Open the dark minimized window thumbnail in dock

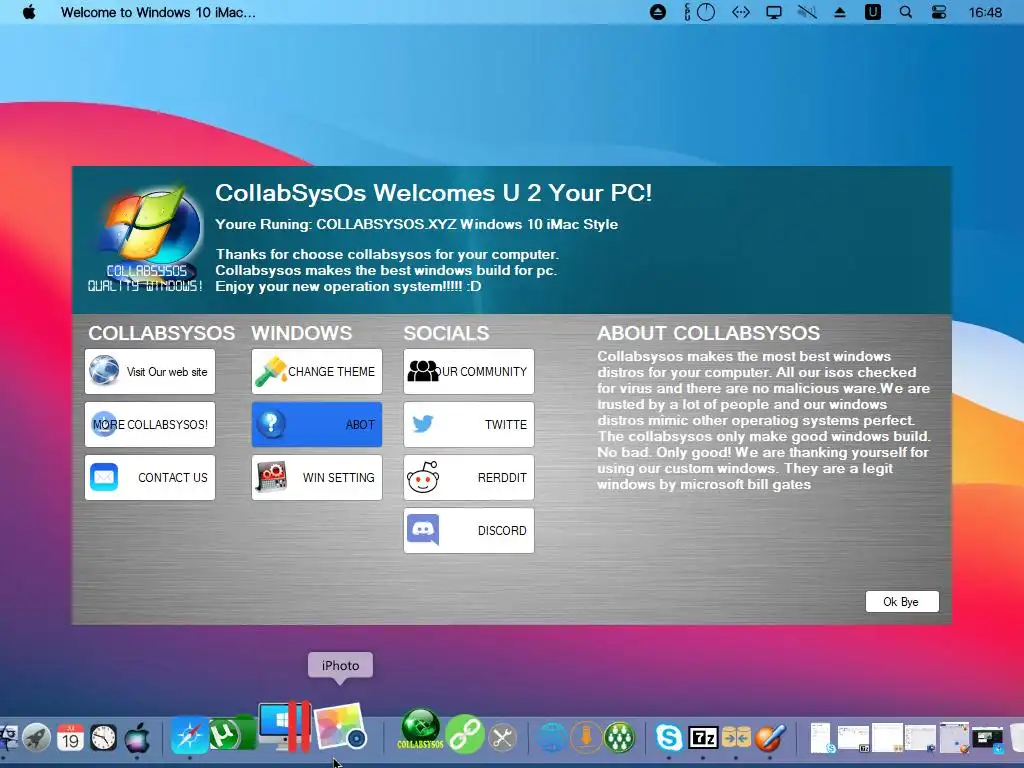click(987, 739)
